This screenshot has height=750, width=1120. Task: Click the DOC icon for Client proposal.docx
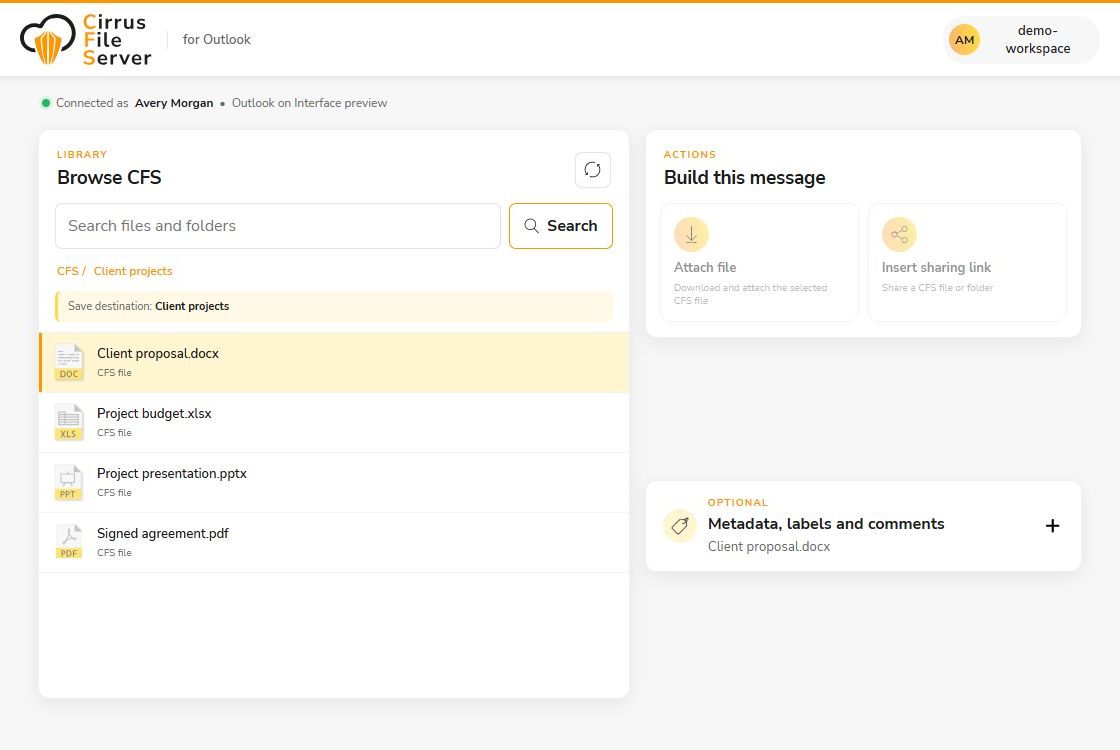click(69, 362)
